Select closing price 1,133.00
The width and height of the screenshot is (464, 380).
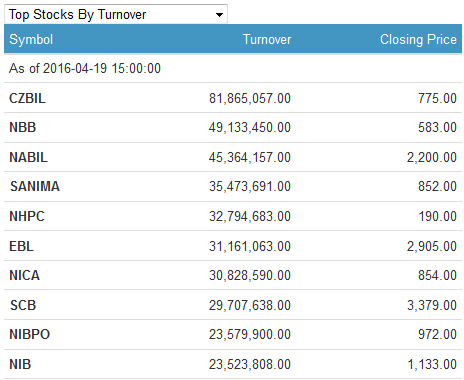click(x=432, y=364)
